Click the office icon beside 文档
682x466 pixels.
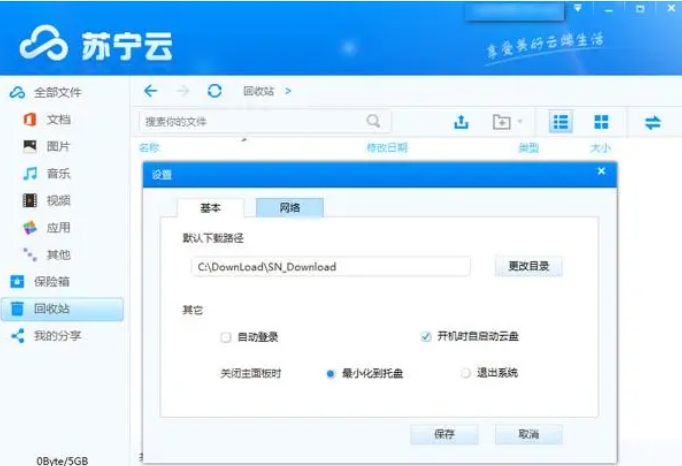(30, 119)
